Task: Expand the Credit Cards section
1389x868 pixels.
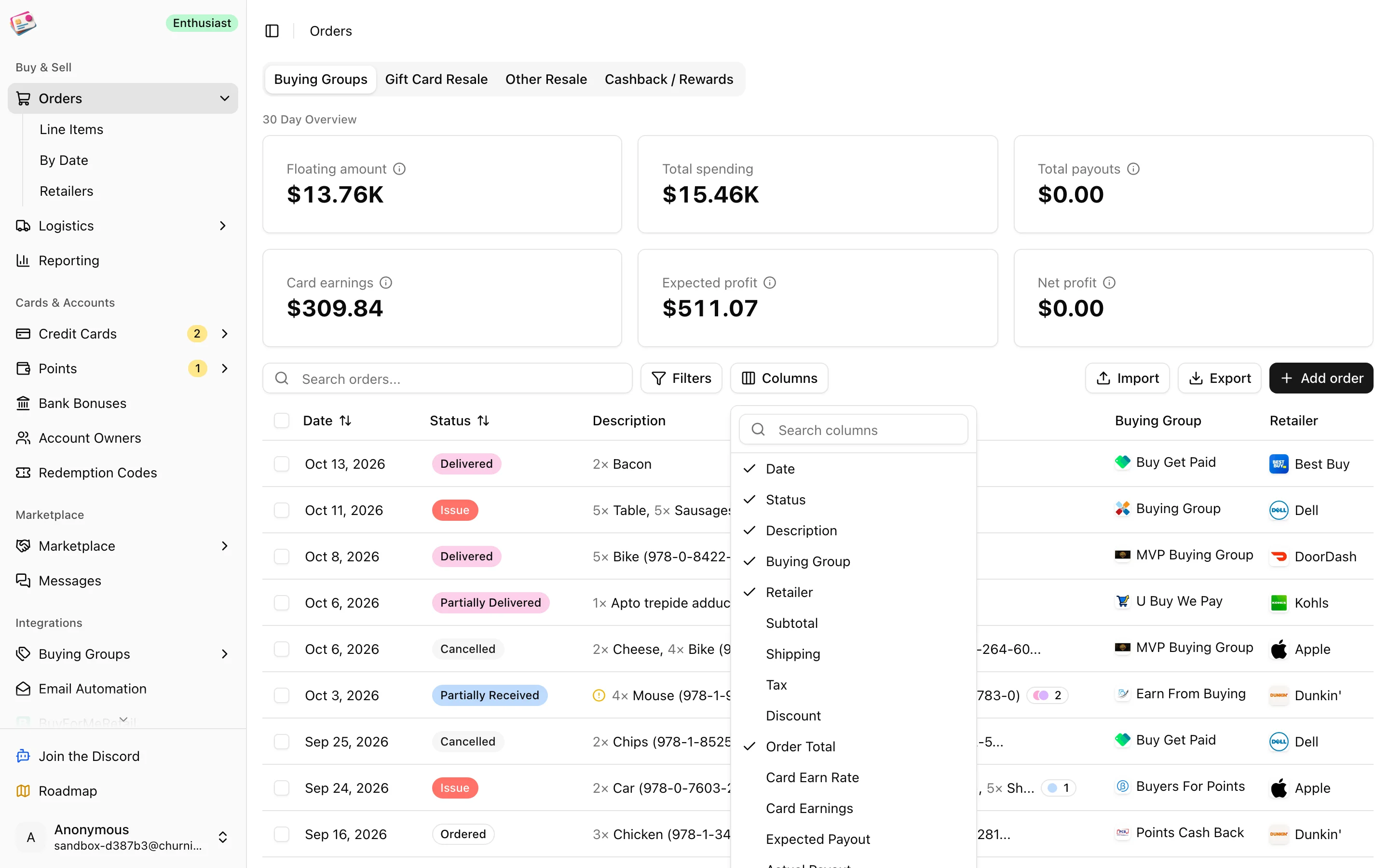Action: point(224,334)
